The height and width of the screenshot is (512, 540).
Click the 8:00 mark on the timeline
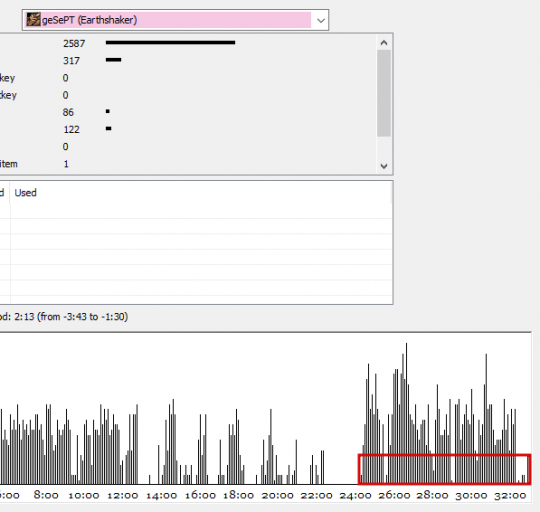[46, 495]
